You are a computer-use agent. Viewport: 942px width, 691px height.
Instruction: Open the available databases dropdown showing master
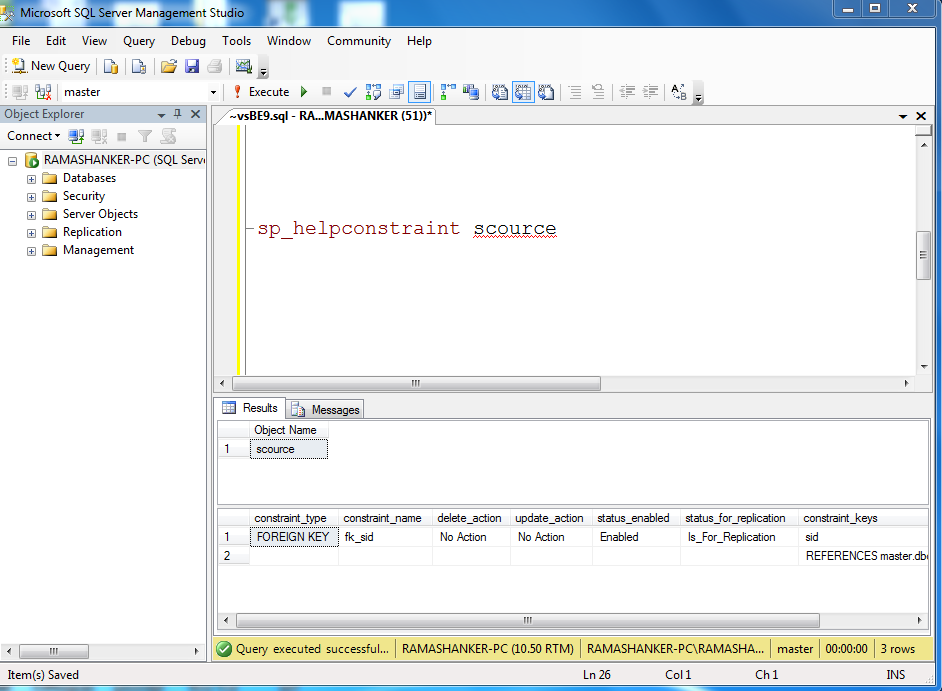(214, 90)
